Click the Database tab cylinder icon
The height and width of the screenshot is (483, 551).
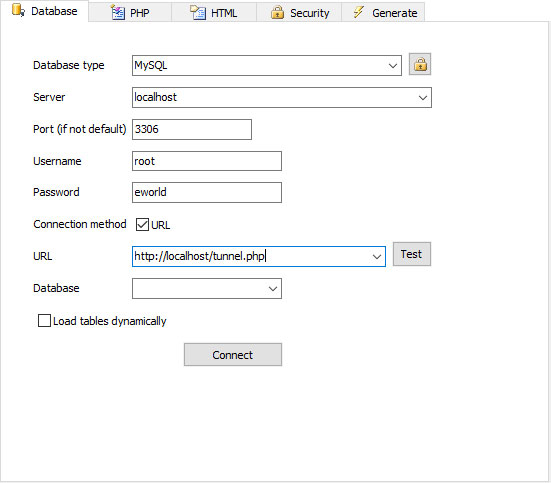coord(18,10)
